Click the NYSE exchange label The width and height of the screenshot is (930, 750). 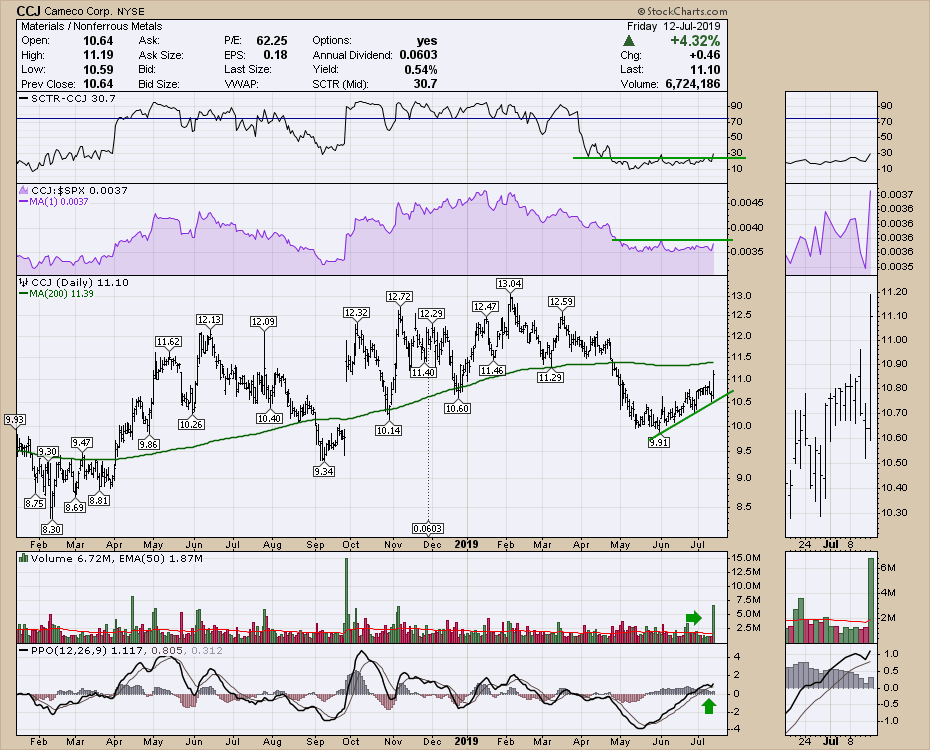click(x=130, y=11)
